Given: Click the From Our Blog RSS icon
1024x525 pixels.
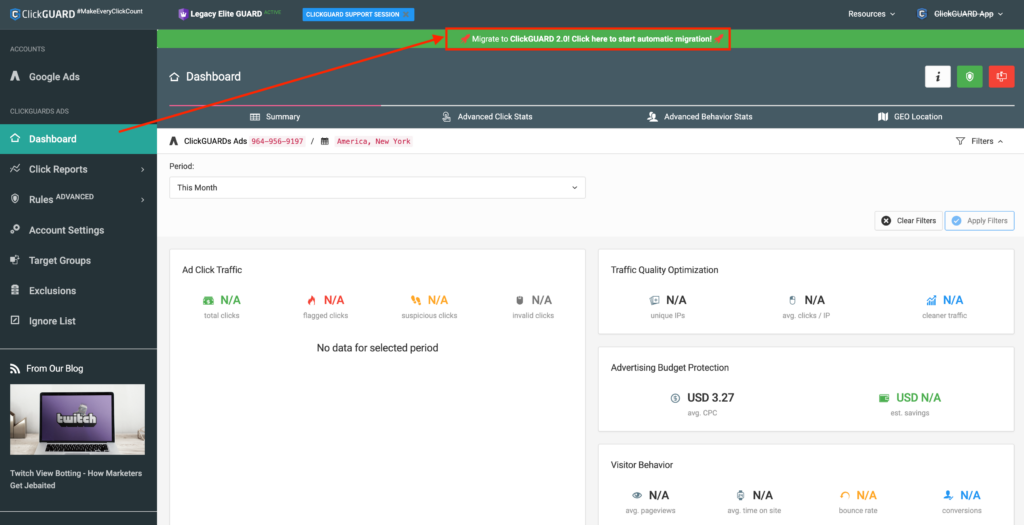Looking at the screenshot, I should click(15, 369).
